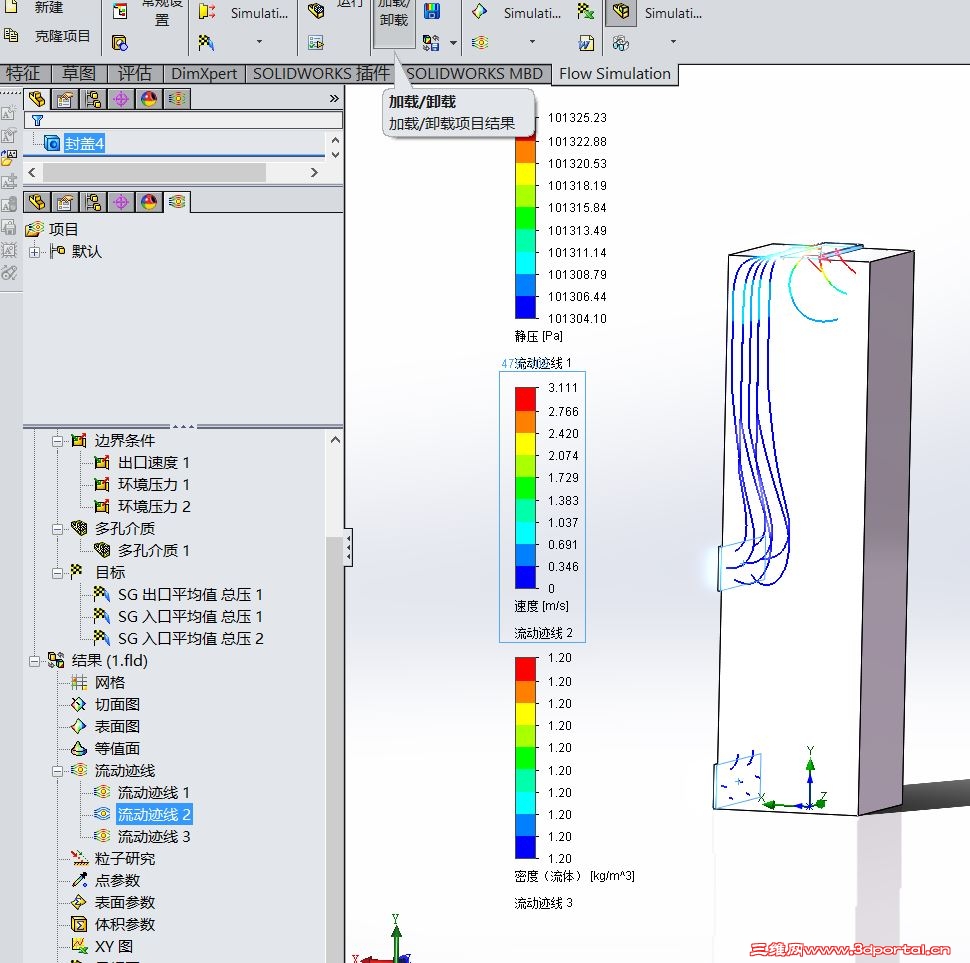Collapse the 目标 tree node
The image size is (970, 963).
(58, 573)
